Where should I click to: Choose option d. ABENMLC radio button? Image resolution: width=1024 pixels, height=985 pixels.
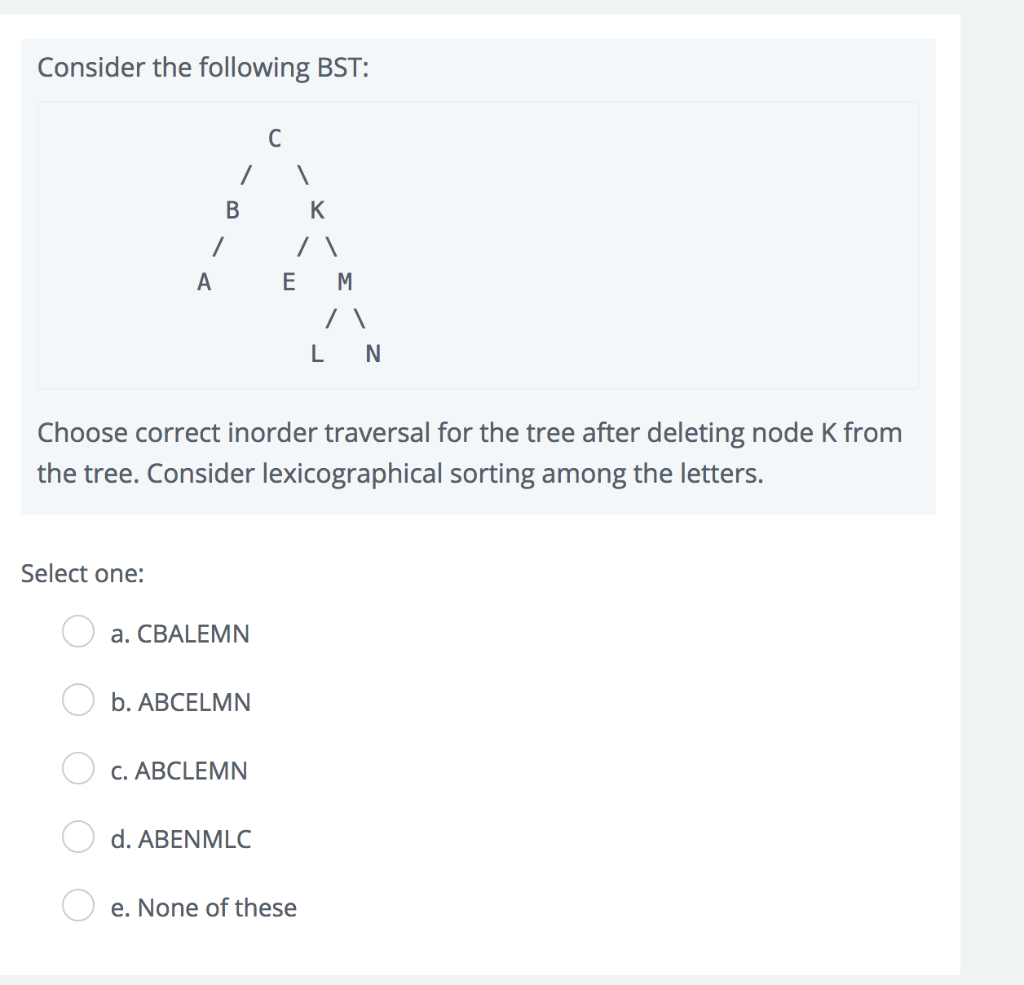[77, 837]
